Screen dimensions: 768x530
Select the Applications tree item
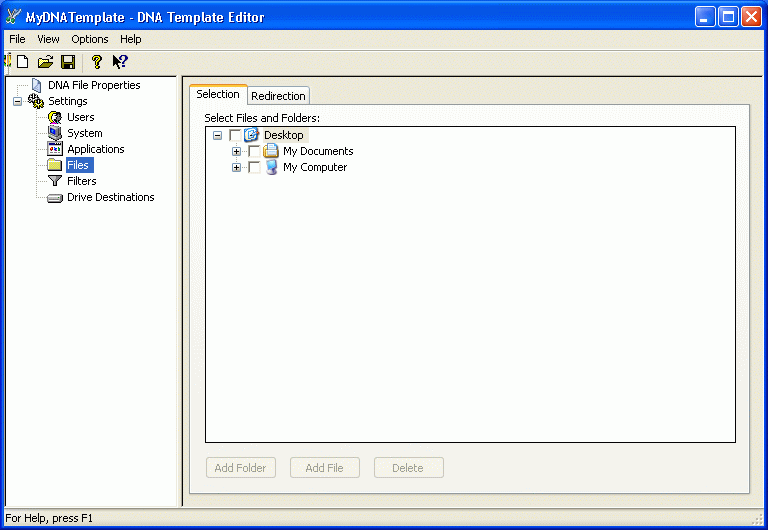[96, 149]
